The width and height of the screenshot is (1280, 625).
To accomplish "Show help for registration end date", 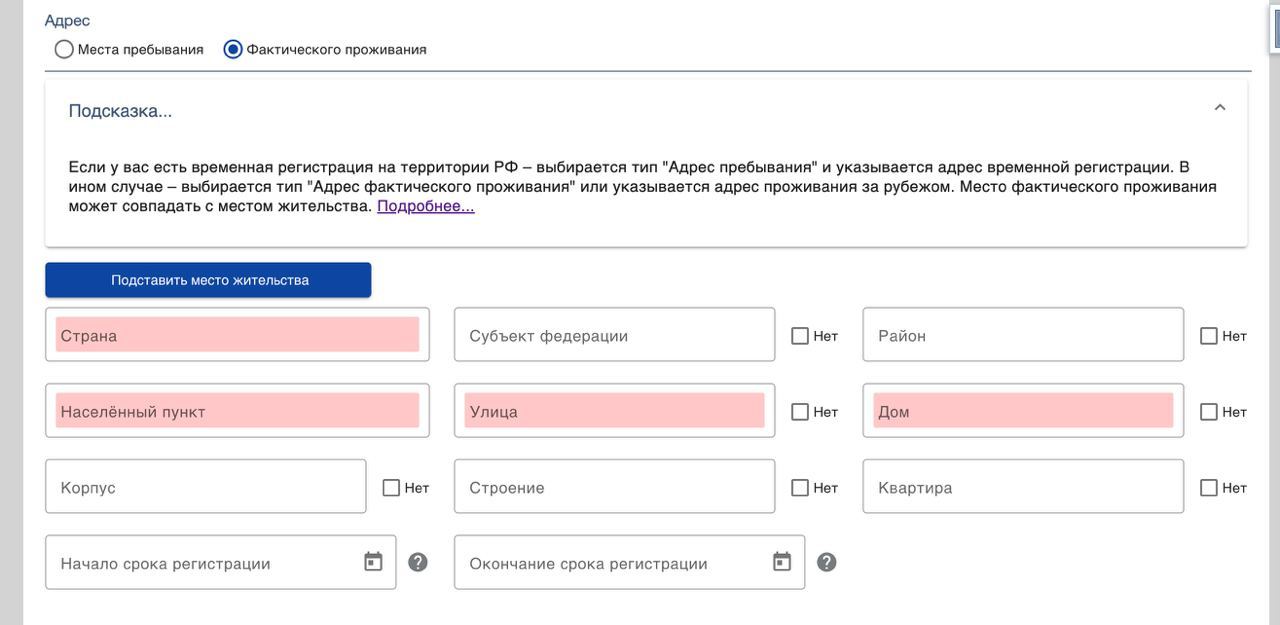I will coord(827,562).
